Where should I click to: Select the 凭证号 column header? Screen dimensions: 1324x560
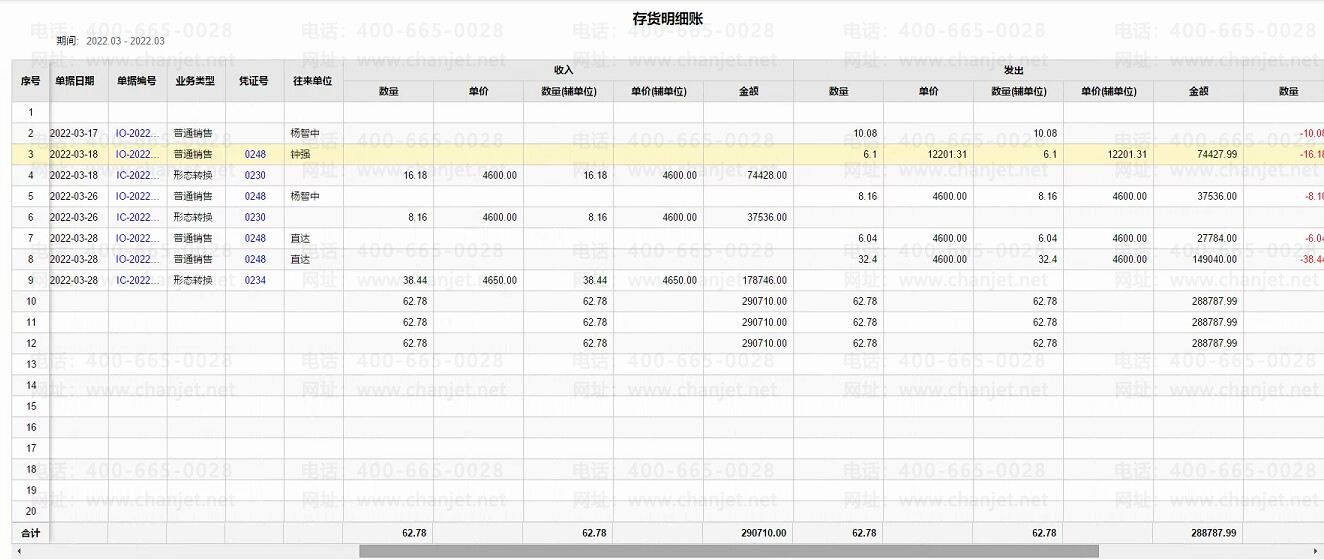click(x=254, y=80)
